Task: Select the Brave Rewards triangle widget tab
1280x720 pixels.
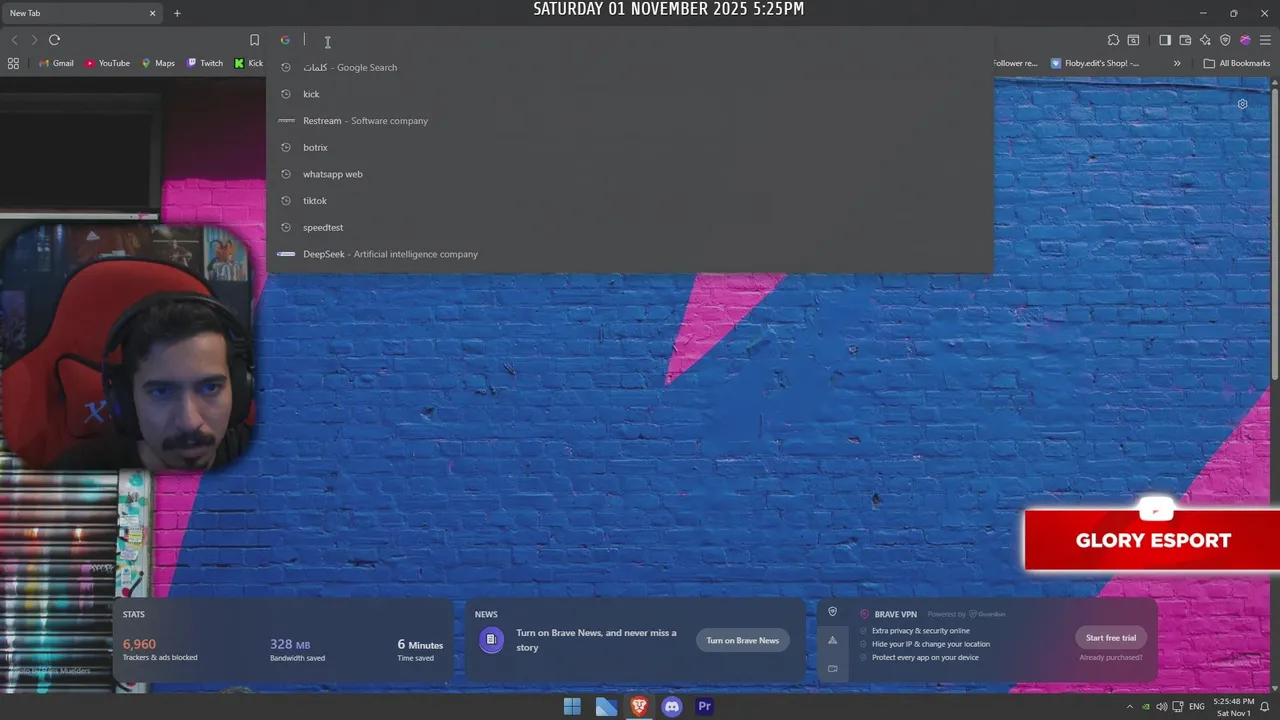Action: pos(832,640)
